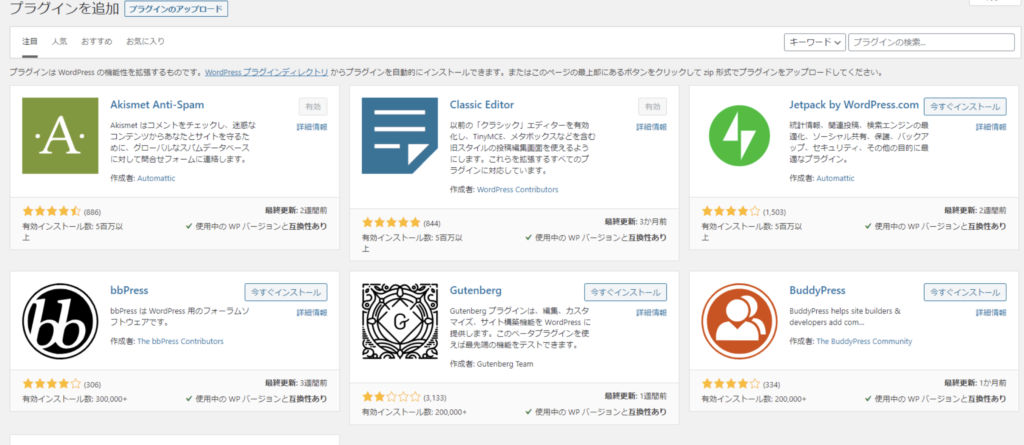
Task: Click 最終更新: 3か月前 on Classic Editor card
Action: point(636,222)
